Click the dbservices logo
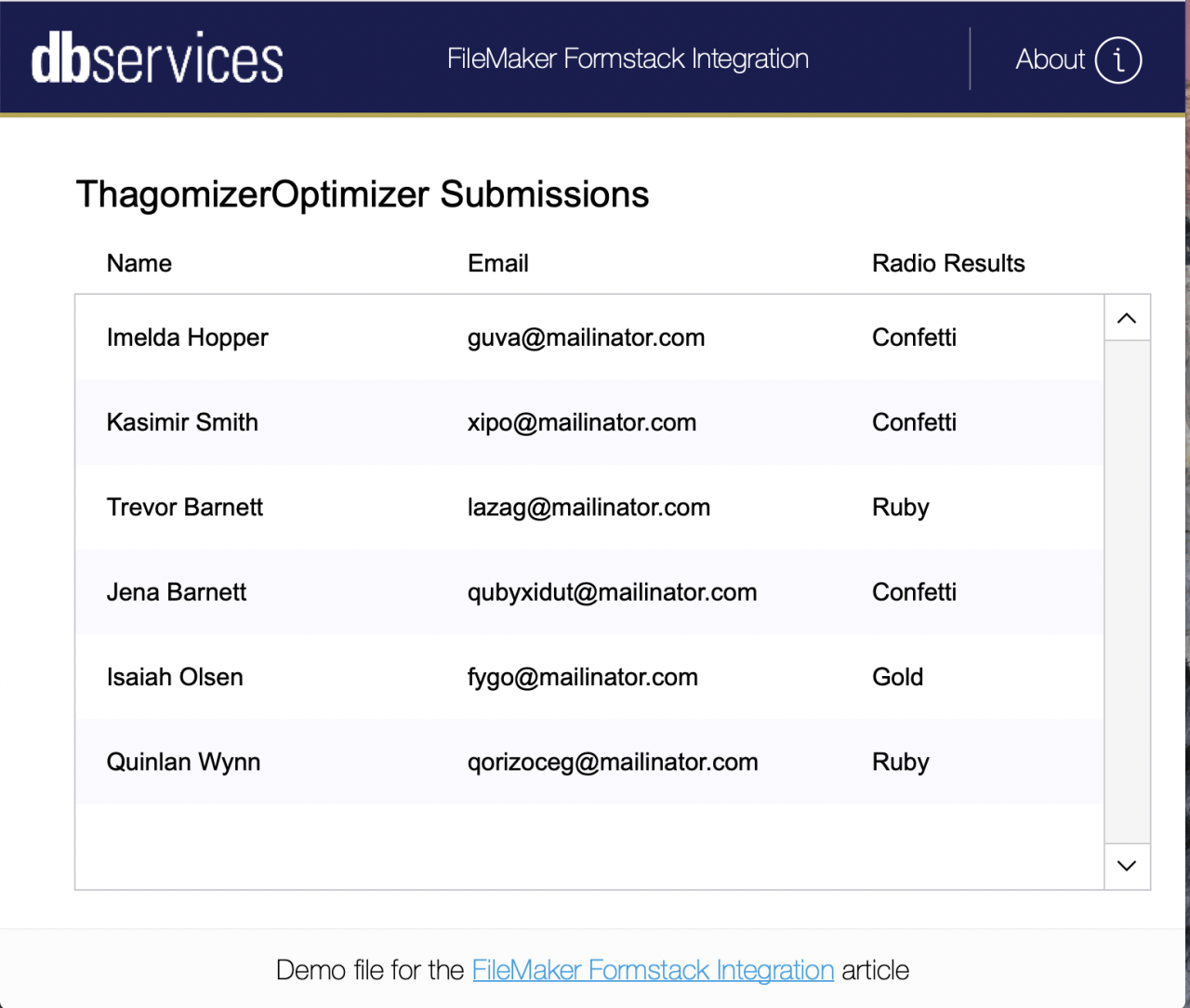The height and width of the screenshot is (1008, 1190). click(157, 59)
